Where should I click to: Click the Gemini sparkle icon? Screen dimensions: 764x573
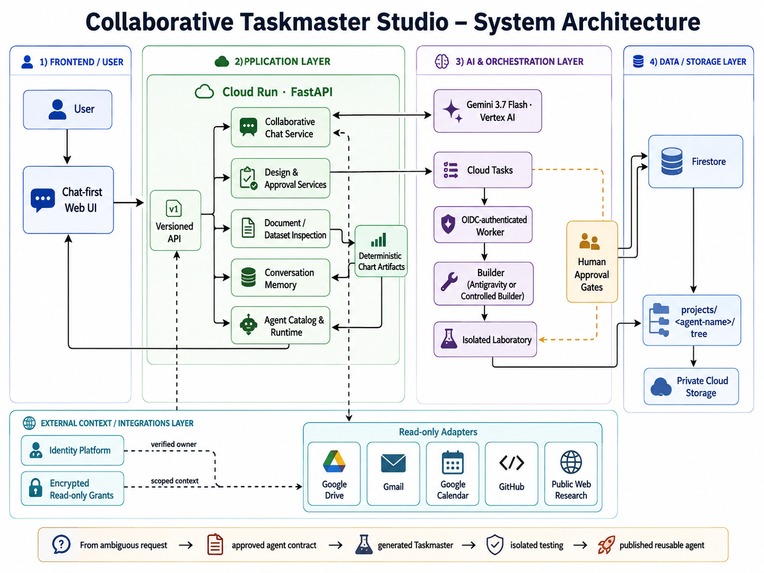click(x=452, y=111)
